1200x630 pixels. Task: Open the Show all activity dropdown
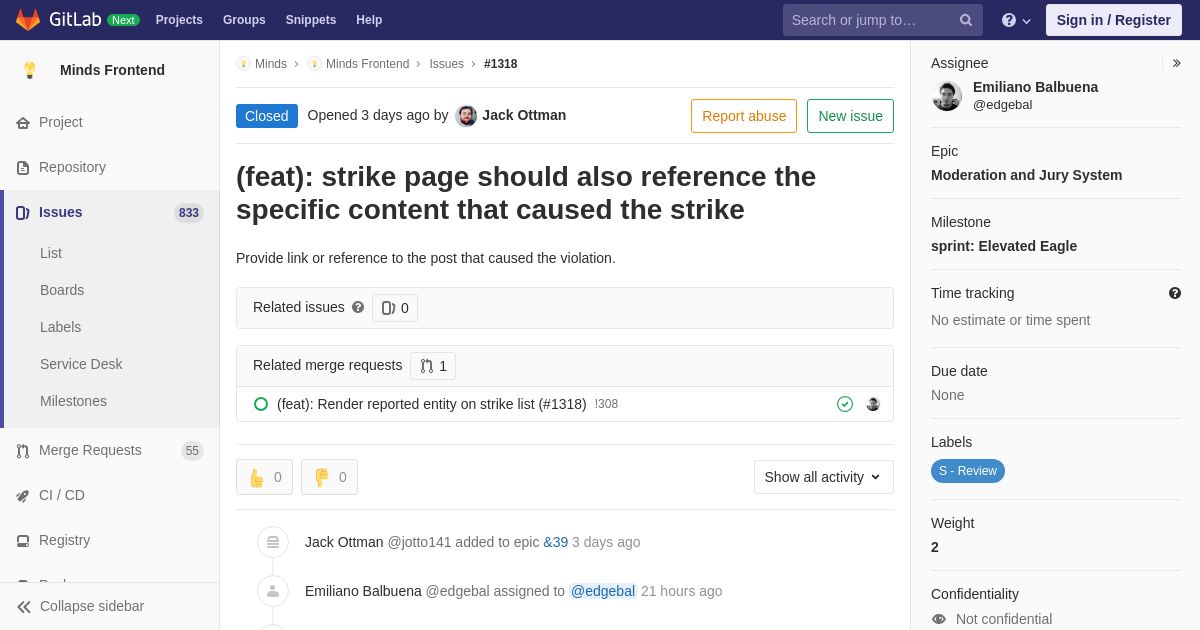pos(823,477)
